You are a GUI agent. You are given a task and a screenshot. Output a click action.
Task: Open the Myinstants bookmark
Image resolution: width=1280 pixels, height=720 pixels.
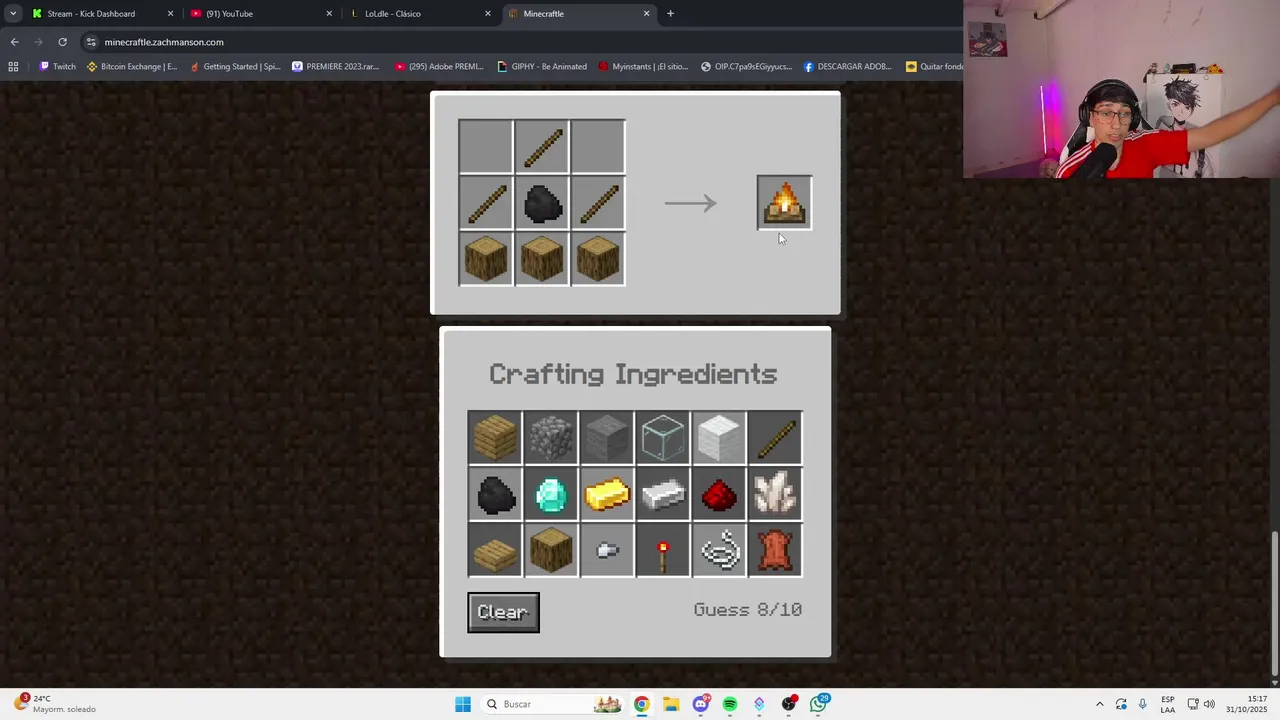pos(643,67)
